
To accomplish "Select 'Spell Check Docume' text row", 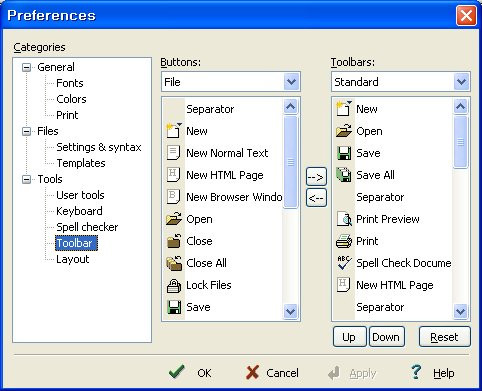I will (x=403, y=263).
